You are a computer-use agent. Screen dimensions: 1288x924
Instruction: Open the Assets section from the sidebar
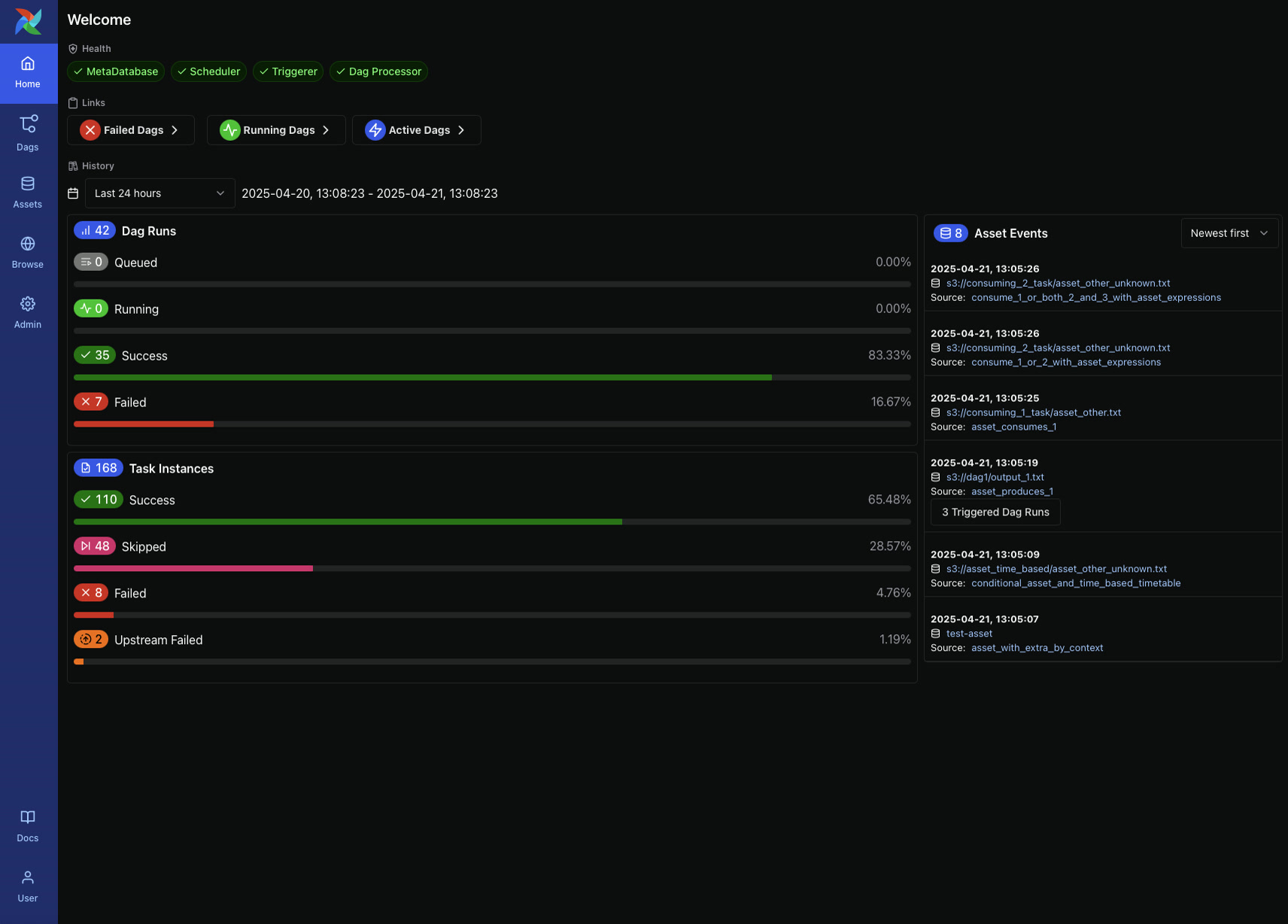(x=28, y=190)
